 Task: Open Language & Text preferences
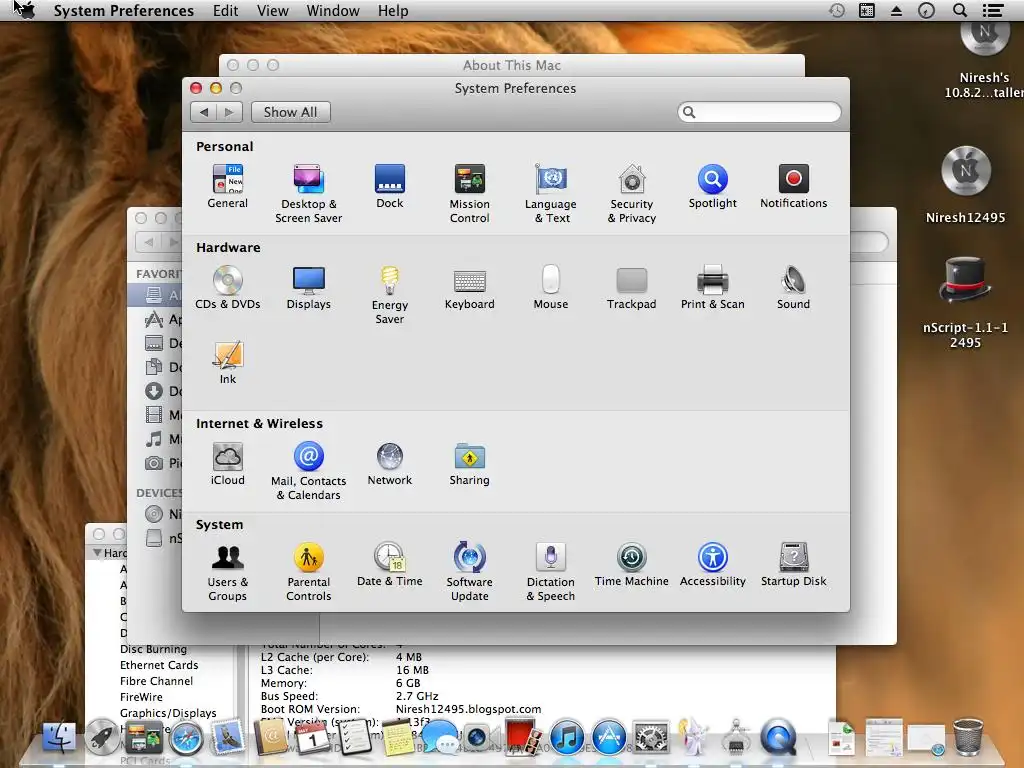coord(551,193)
